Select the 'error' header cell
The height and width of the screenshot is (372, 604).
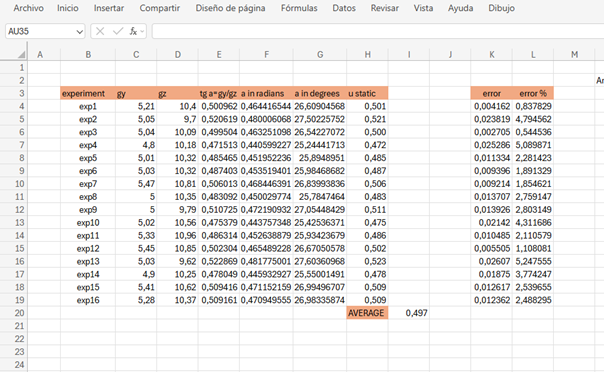[492, 94]
